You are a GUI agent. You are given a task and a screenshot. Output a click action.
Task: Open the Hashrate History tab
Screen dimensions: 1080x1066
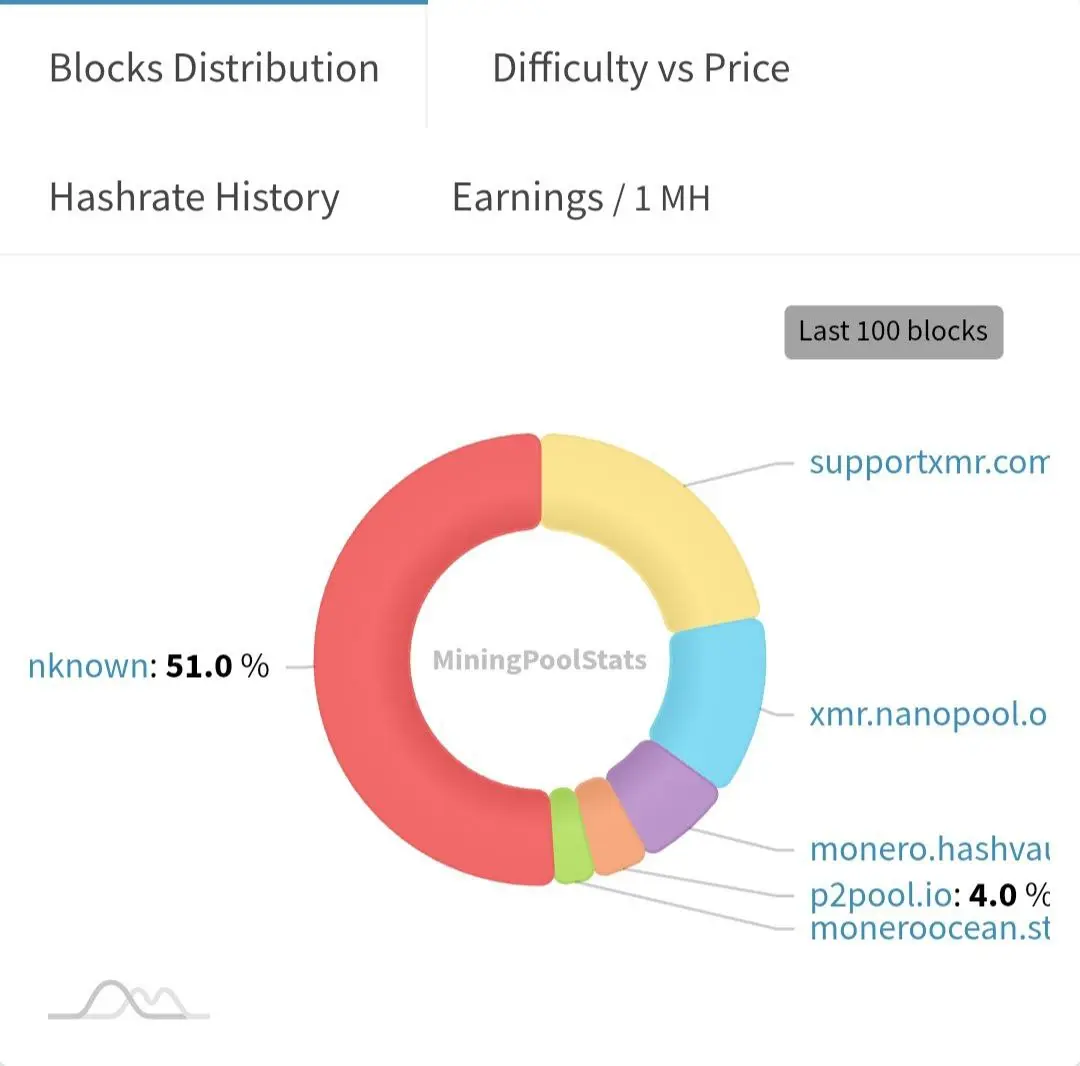point(194,197)
